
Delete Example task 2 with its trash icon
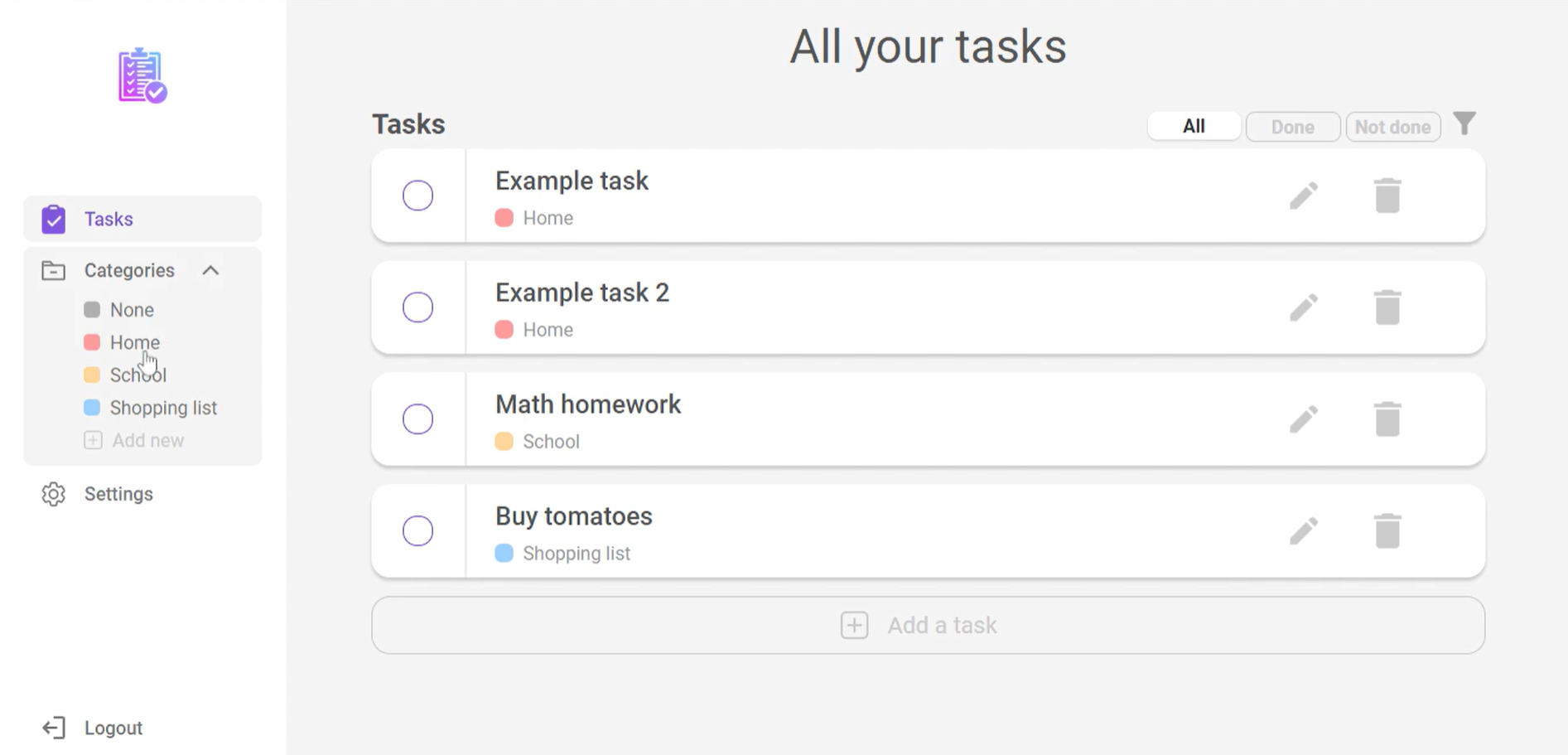pos(1387,307)
